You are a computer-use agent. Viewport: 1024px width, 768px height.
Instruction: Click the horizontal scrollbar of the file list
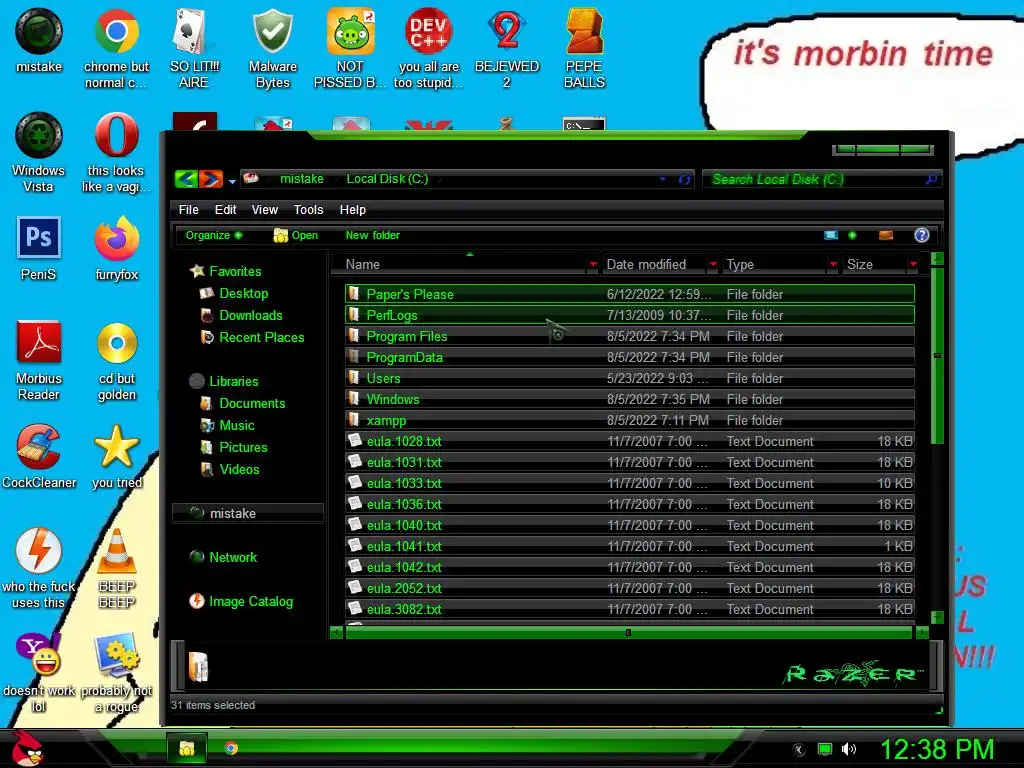pyautogui.click(x=628, y=632)
